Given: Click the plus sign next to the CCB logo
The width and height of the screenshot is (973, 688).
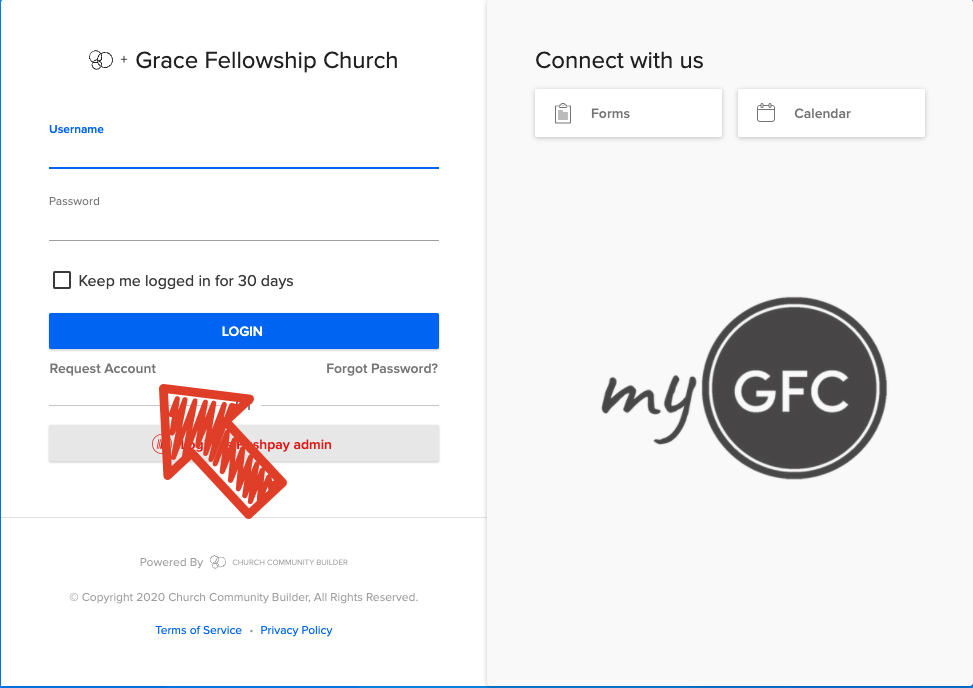Looking at the screenshot, I should point(122,60).
